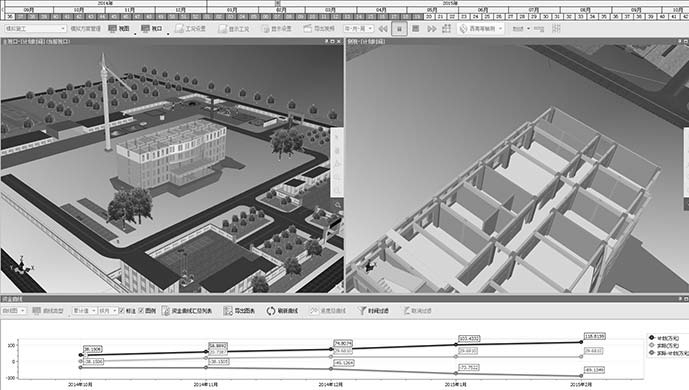
Task: Rewind the simulation timeline
Action: click(x=383, y=29)
